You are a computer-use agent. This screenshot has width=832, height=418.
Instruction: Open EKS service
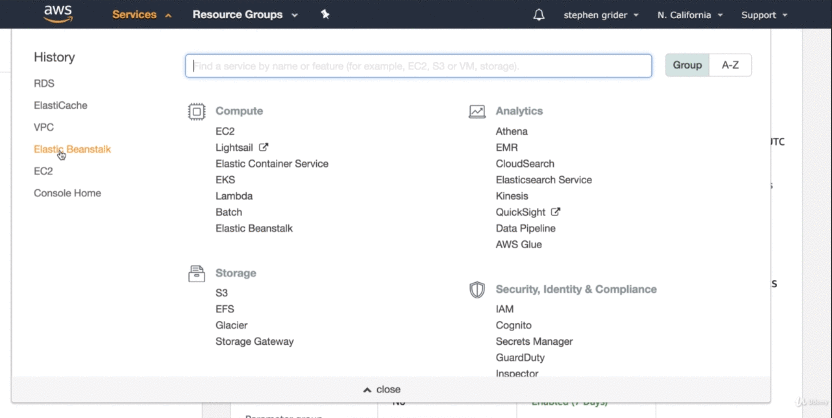(225, 180)
